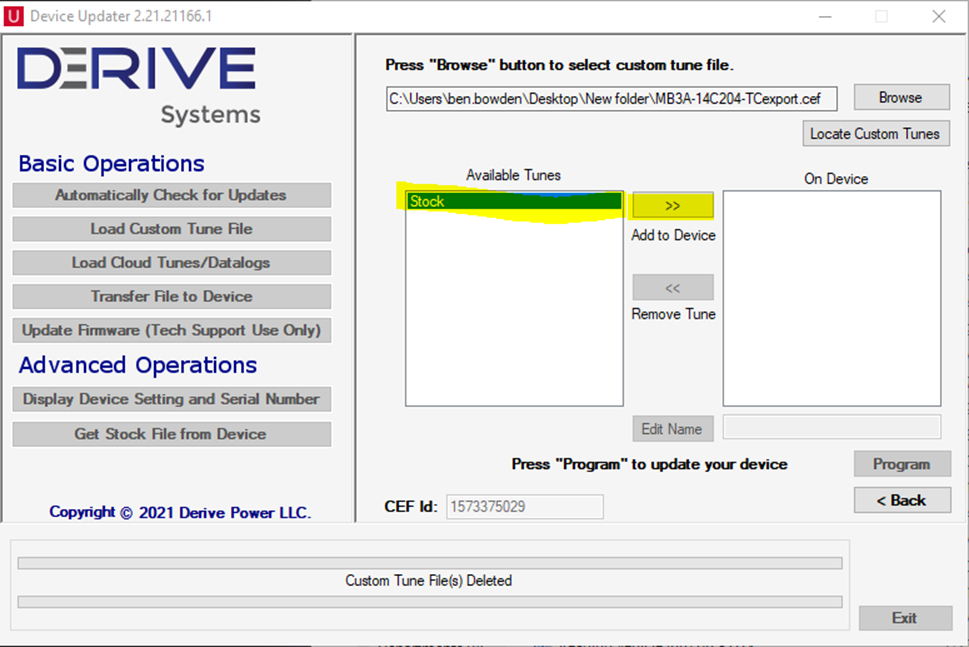
Task: Click Update Firmware (Tech Support Use Only)
Action: [x=171, y=330]
